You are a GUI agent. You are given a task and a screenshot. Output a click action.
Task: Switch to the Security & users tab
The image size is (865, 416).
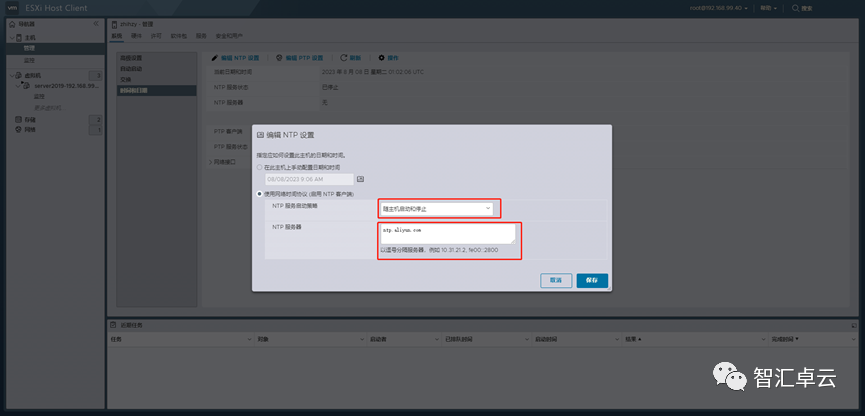pos(229,36)
